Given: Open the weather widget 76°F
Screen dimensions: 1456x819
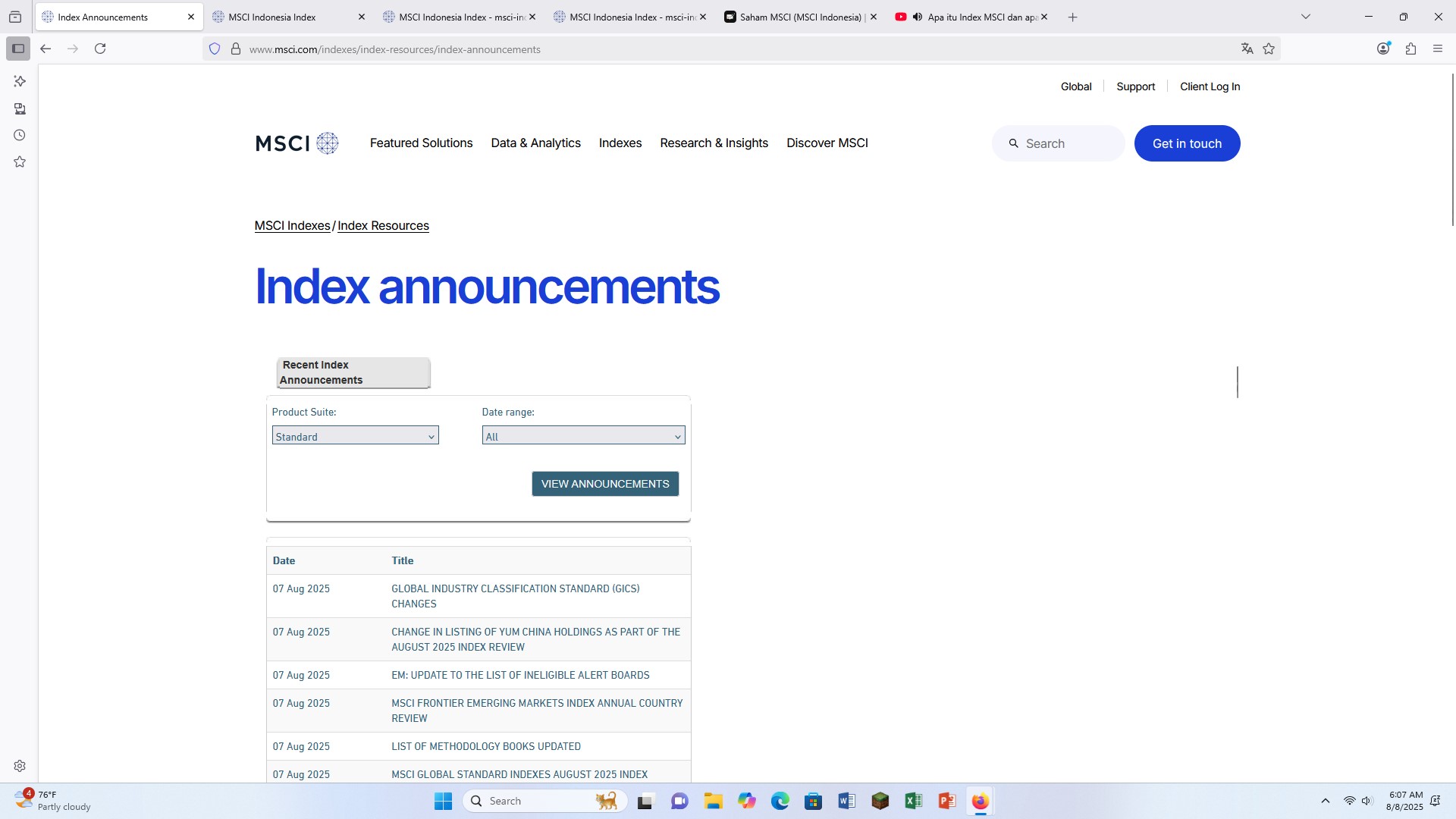Looking at the screenshot, I should pyautogui.click(x=53, y=801).
